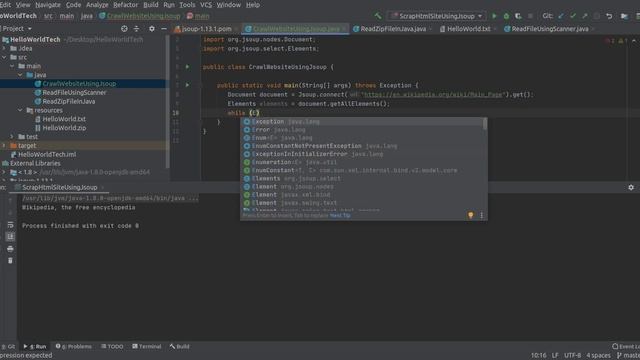
Task: Switch to the HelloWorld.txt editor tab
Action: click(x=468, y=29)
